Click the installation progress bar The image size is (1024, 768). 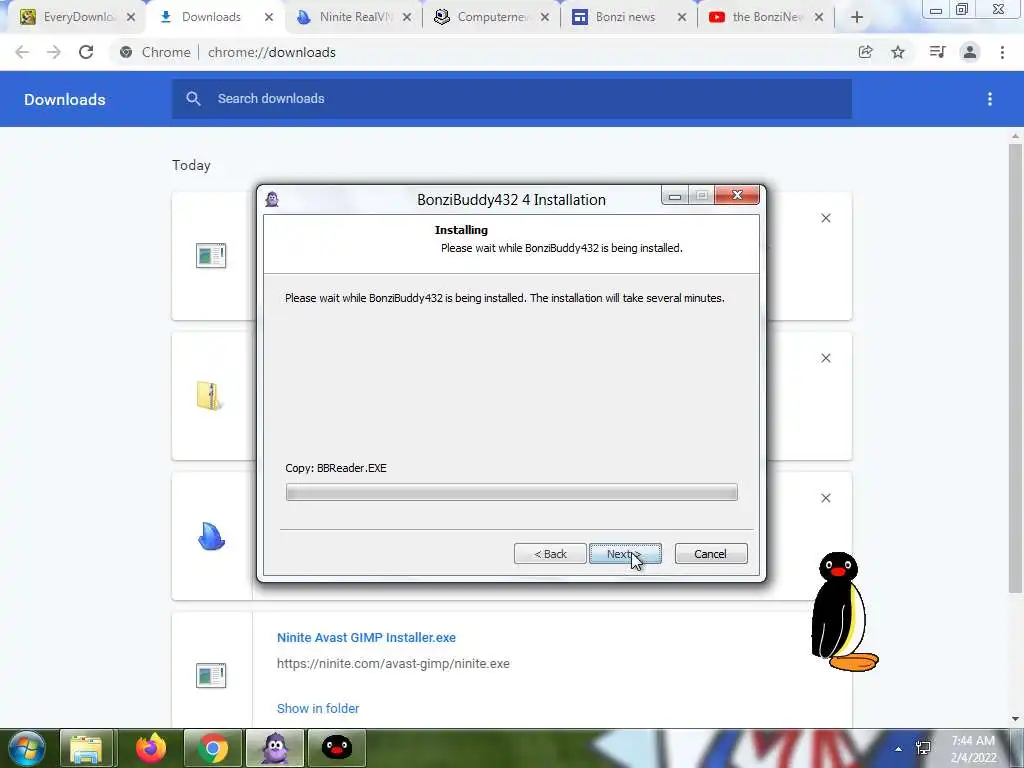(511, 492)
